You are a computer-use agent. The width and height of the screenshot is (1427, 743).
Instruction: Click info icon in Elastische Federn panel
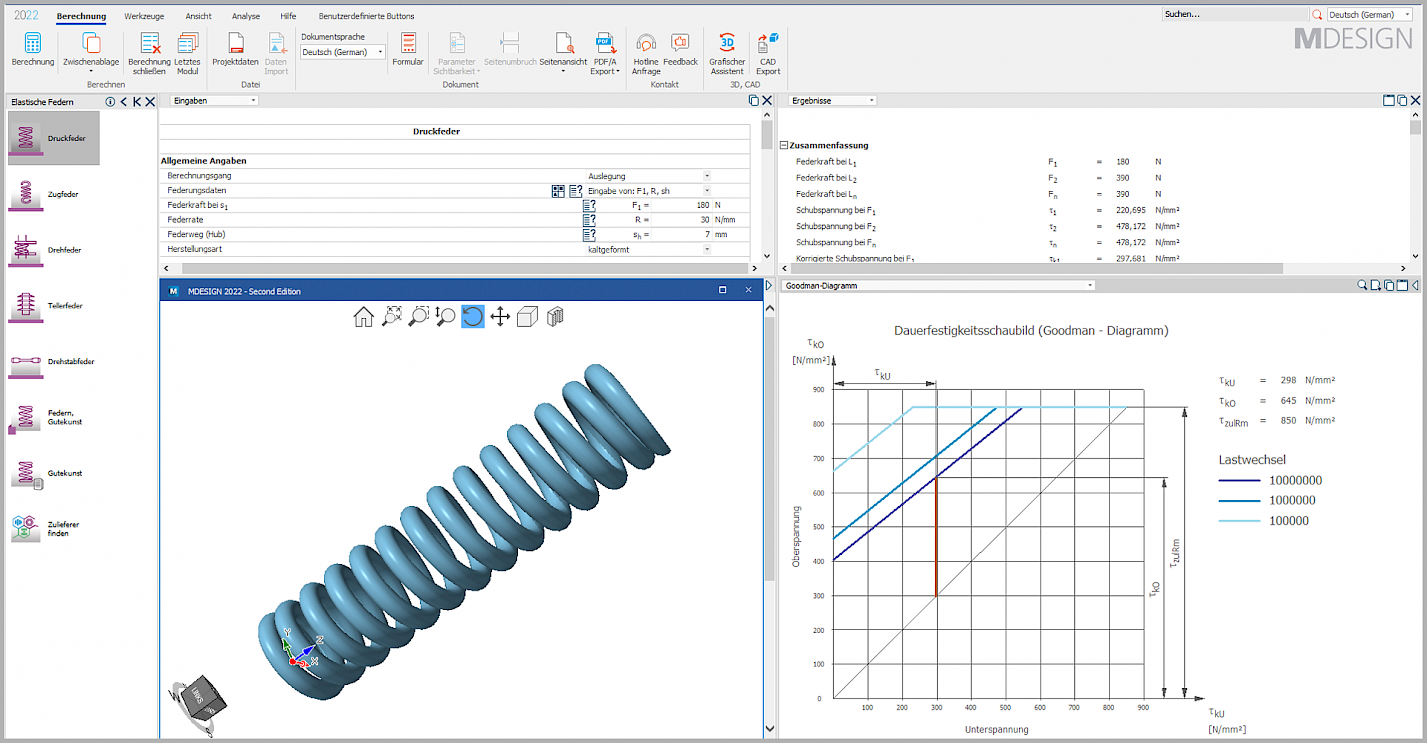click(110, 101)
